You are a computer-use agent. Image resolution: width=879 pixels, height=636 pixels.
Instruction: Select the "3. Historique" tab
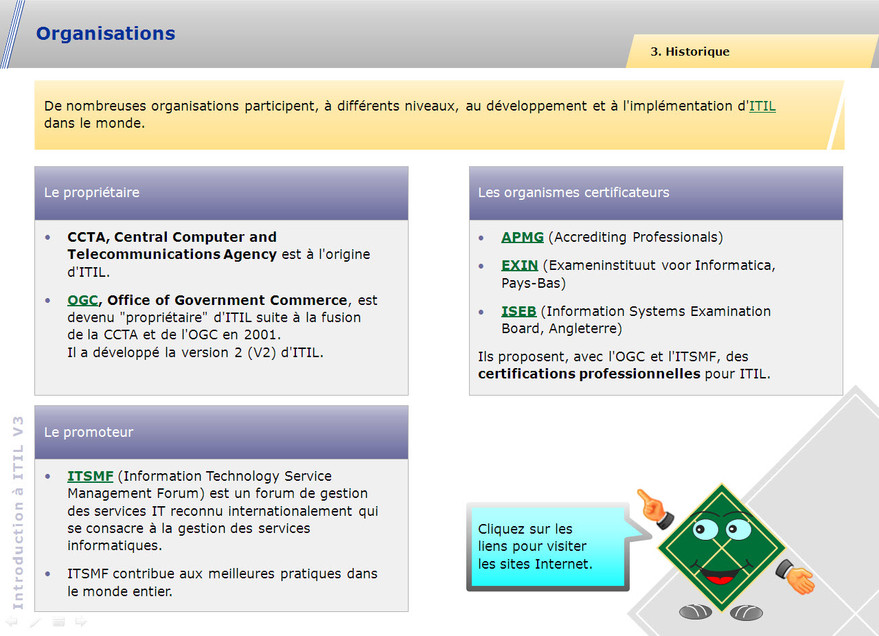(x=690, y=51)
